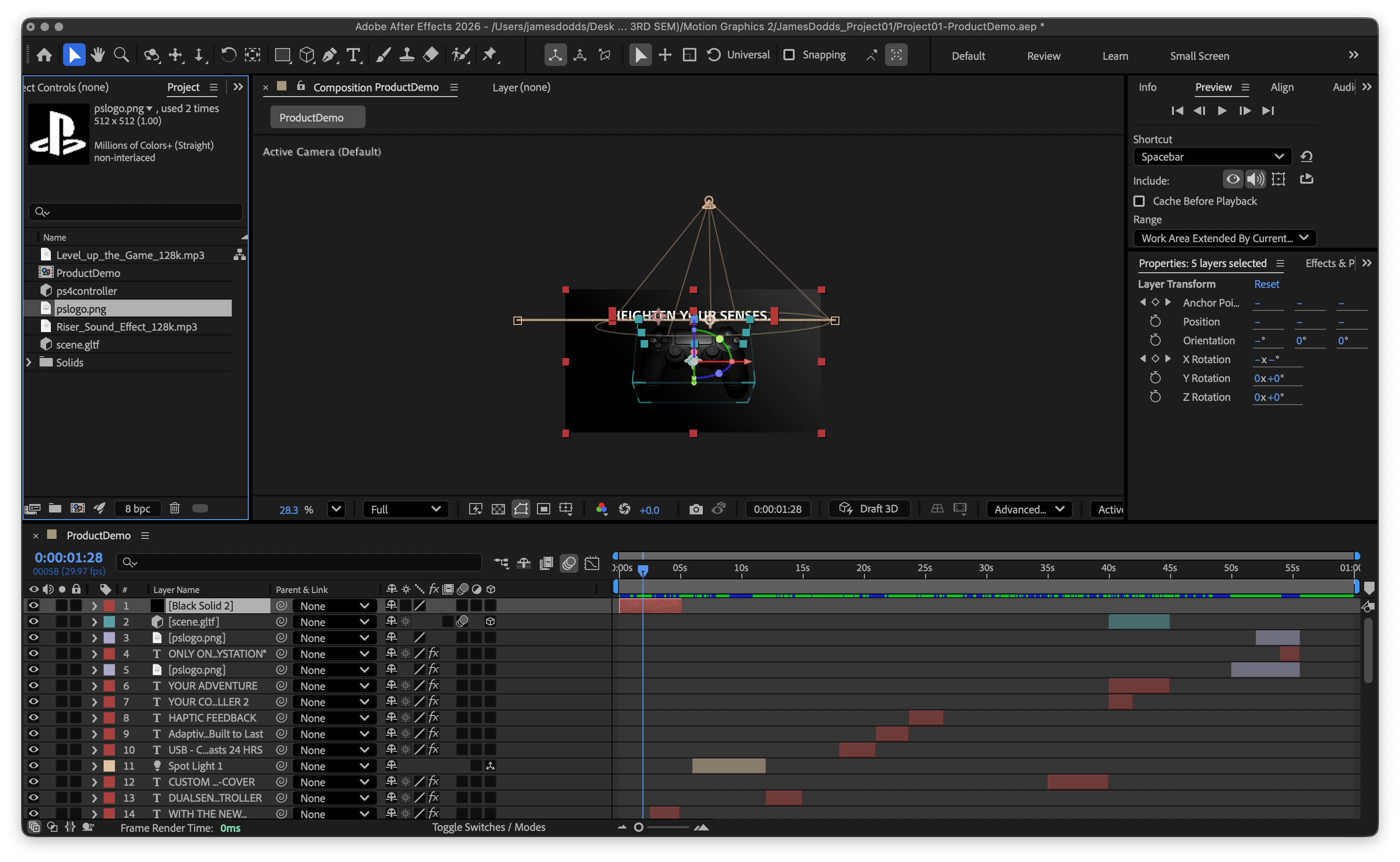Click the red label color of Black Solid 2
This screenshot has width=1400, height=862.
tap(109, 605)
